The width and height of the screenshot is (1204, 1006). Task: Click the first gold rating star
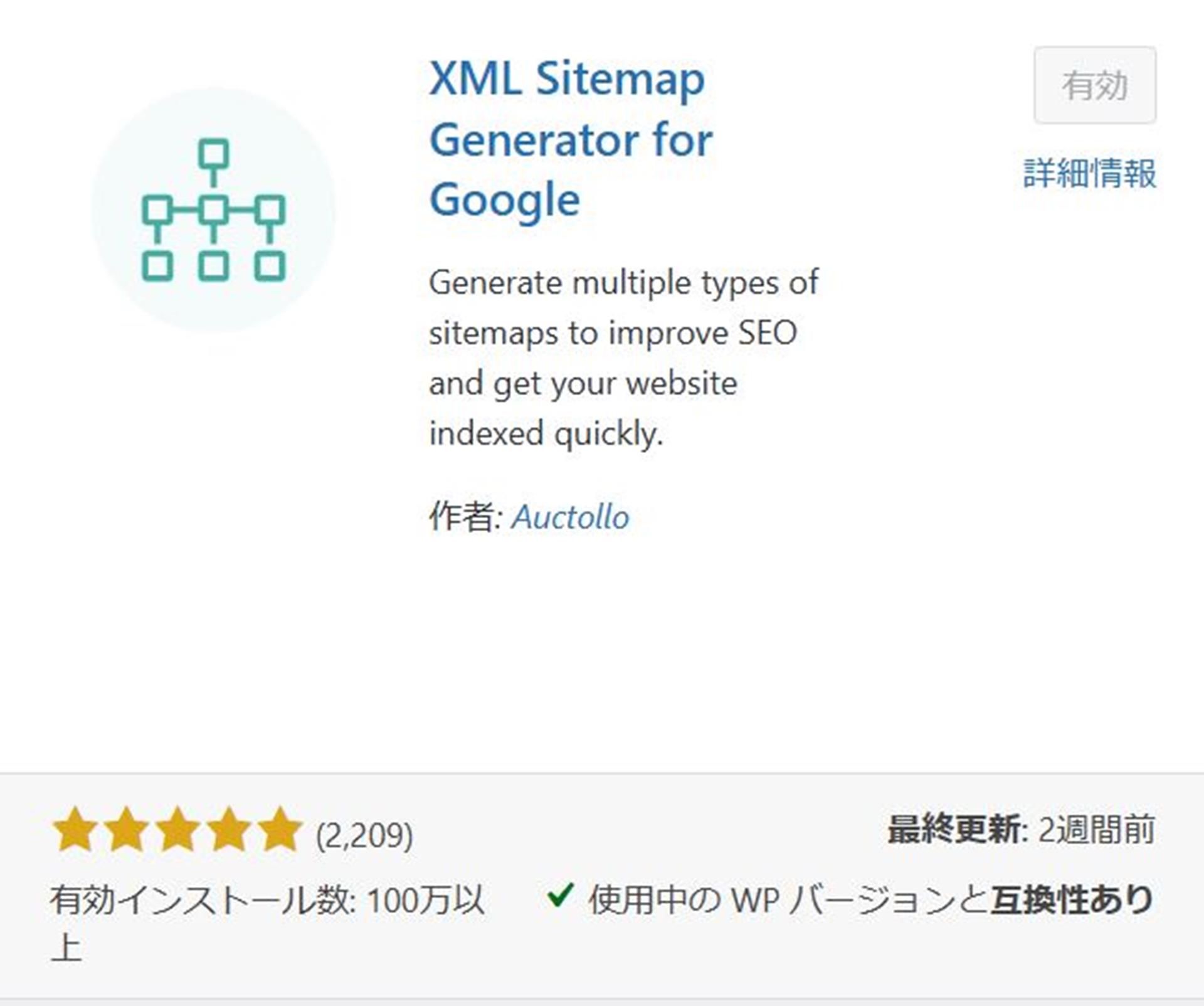click(75, 830)
